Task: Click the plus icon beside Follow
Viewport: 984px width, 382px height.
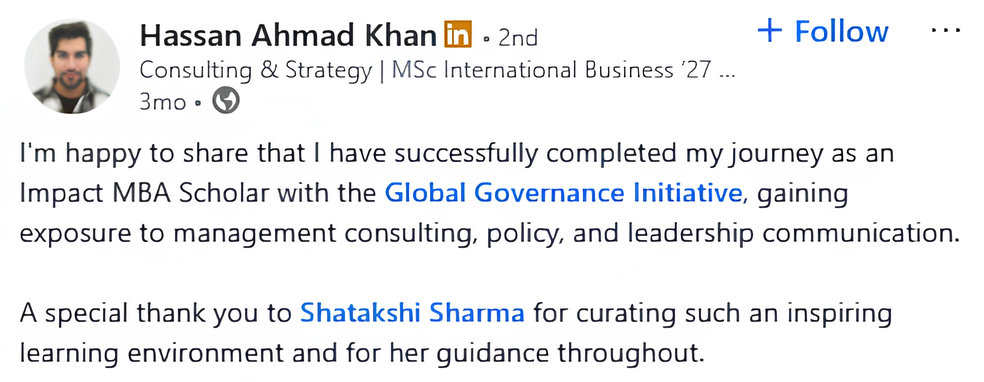Action: [770, 31]
